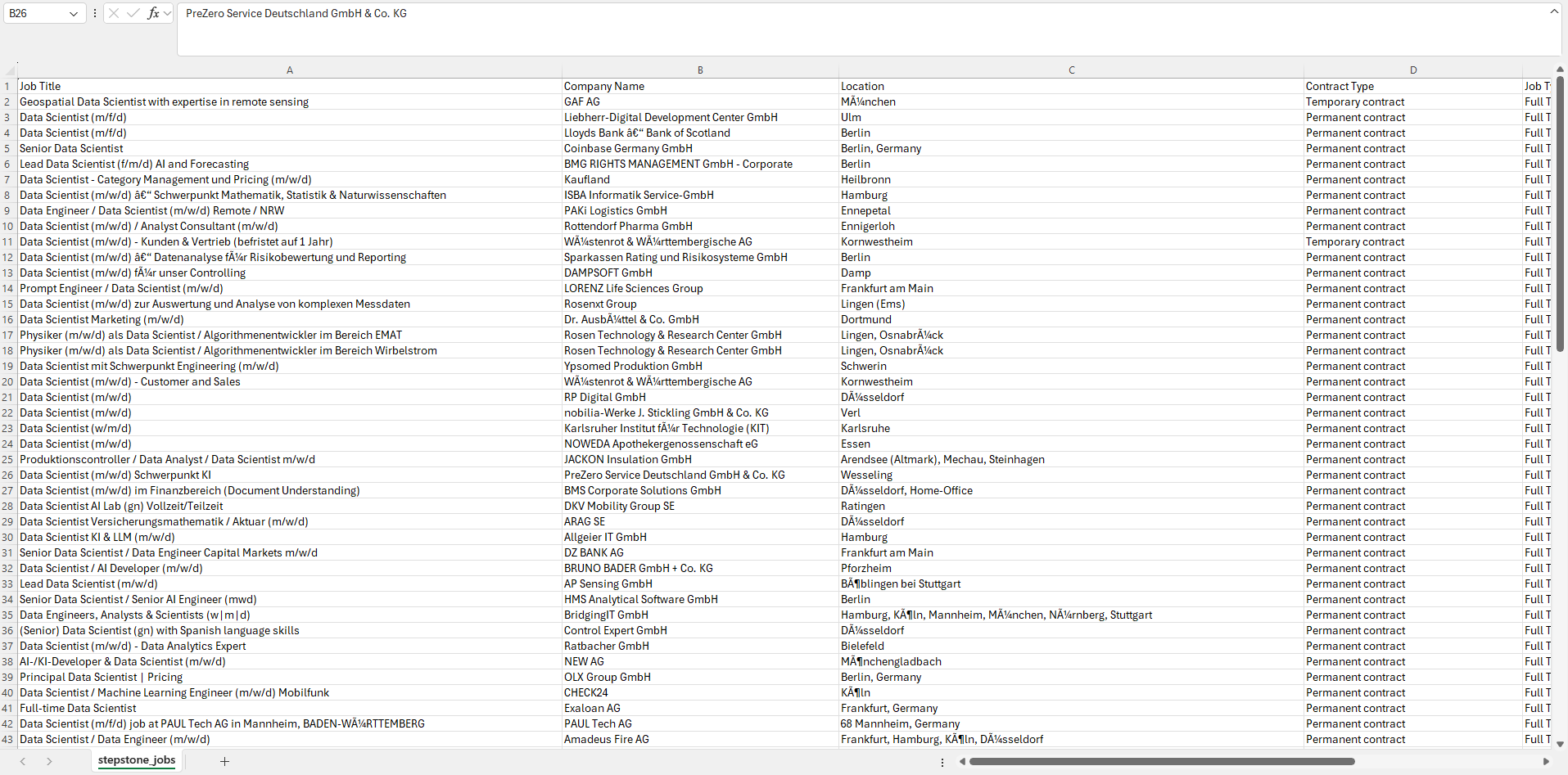Screen dimensions: 1568x775
Task: Select PreZero Service Deutschland cell in grid
Action: (x=700, y=475)
